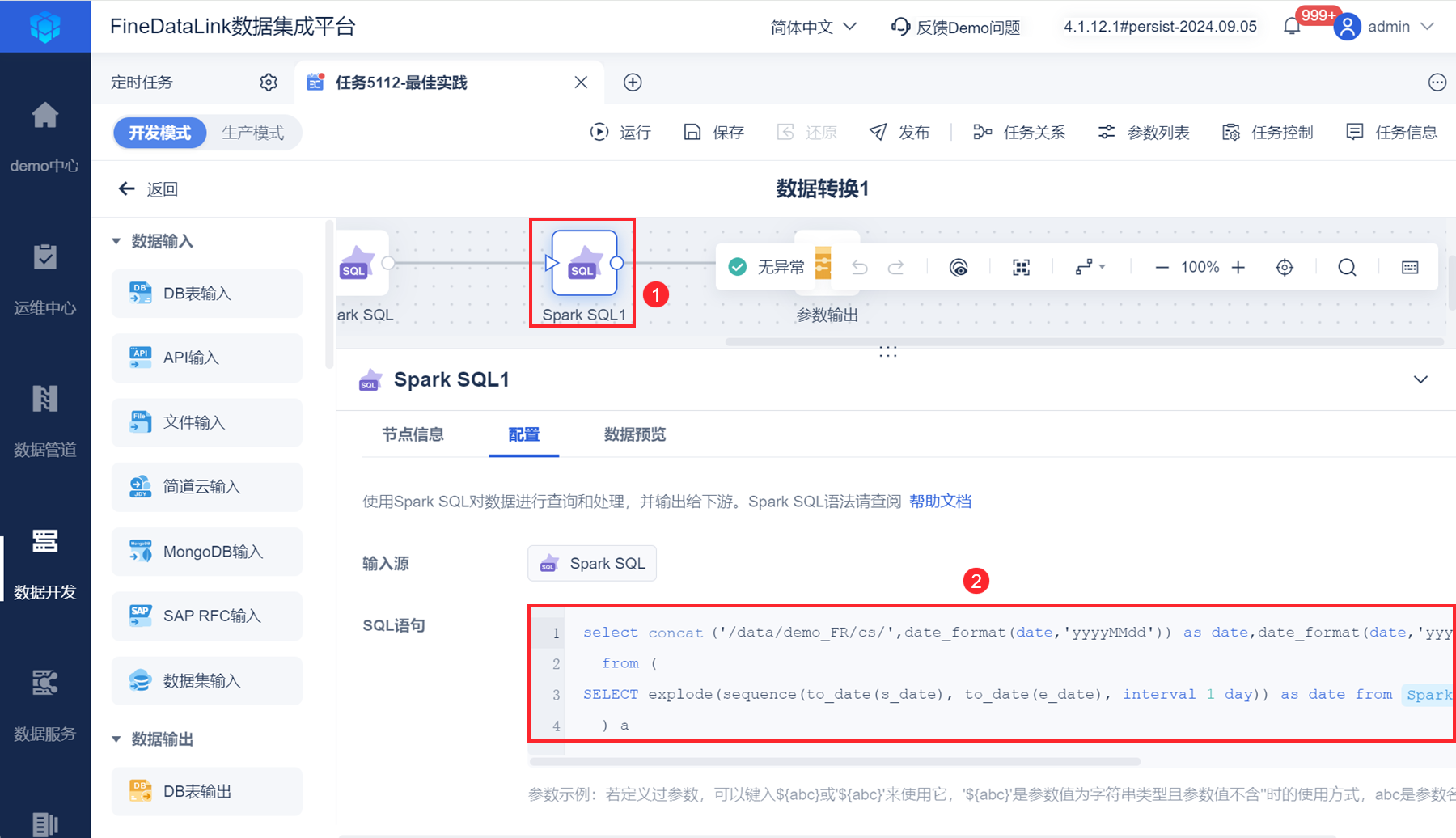Zoom out with the minus icon

point(1162,267)
